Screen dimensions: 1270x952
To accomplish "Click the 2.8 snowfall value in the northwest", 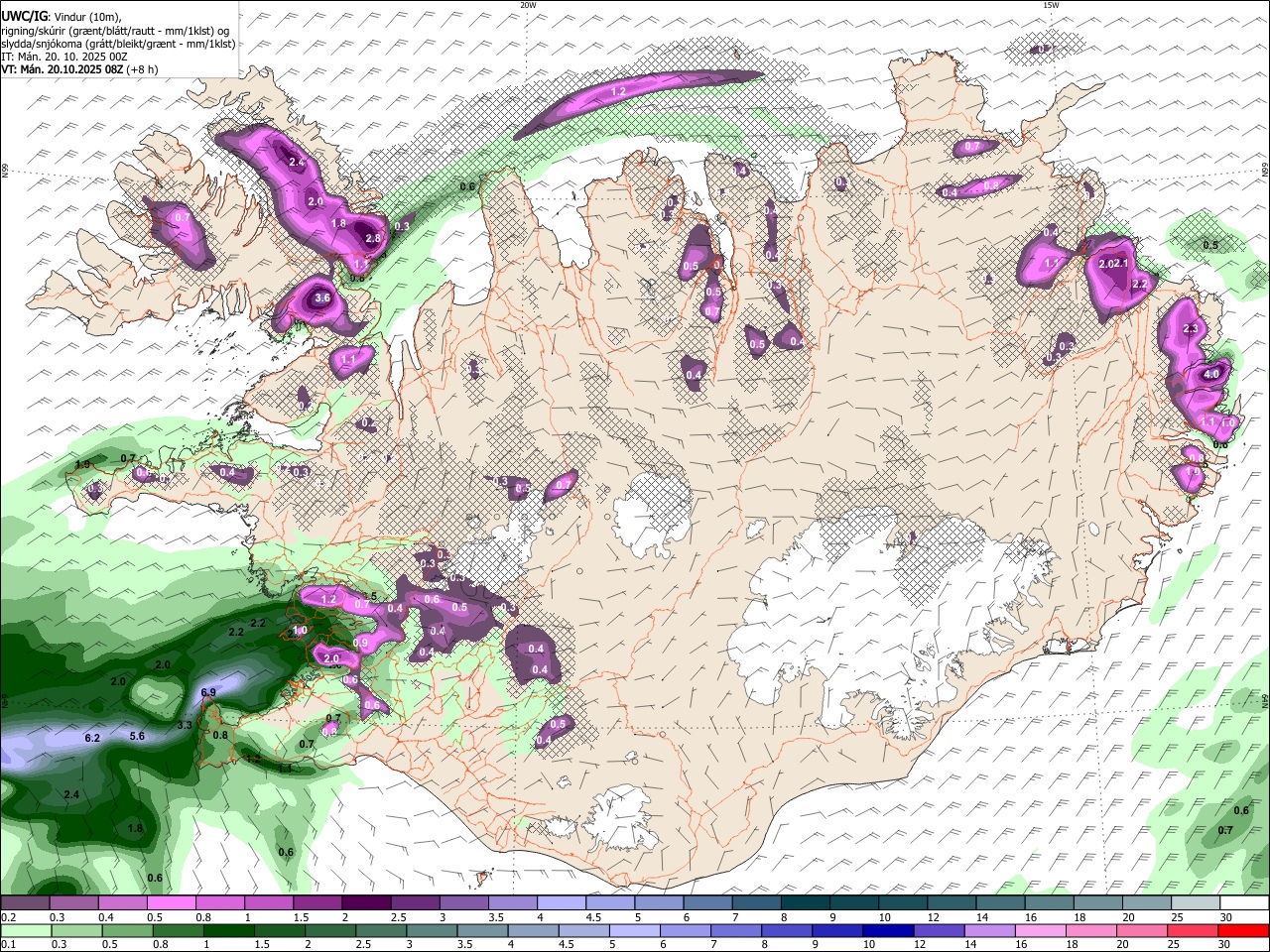I will [373, 239].
